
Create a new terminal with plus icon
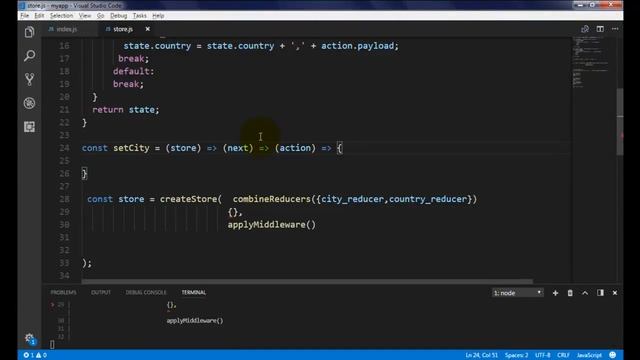555,293
